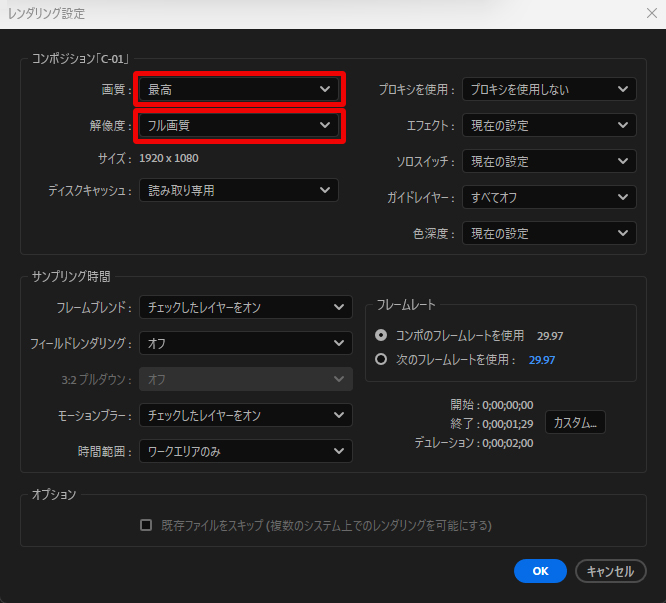Open the 色深度 (Color depth) dropdown
Screen dimensions: 666x603
pyautogui.click(x=548, y=233)
